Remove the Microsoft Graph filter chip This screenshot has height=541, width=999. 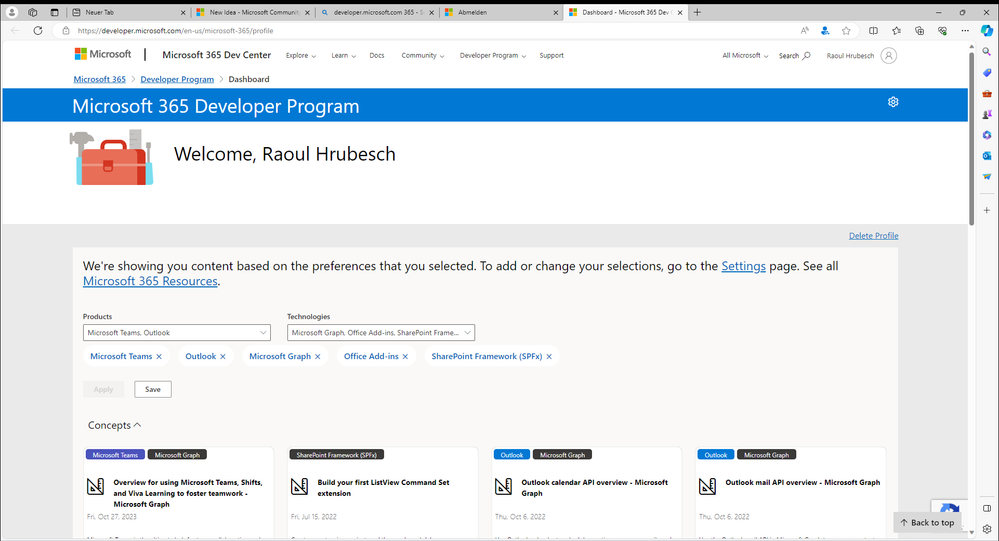pos(318,357)
